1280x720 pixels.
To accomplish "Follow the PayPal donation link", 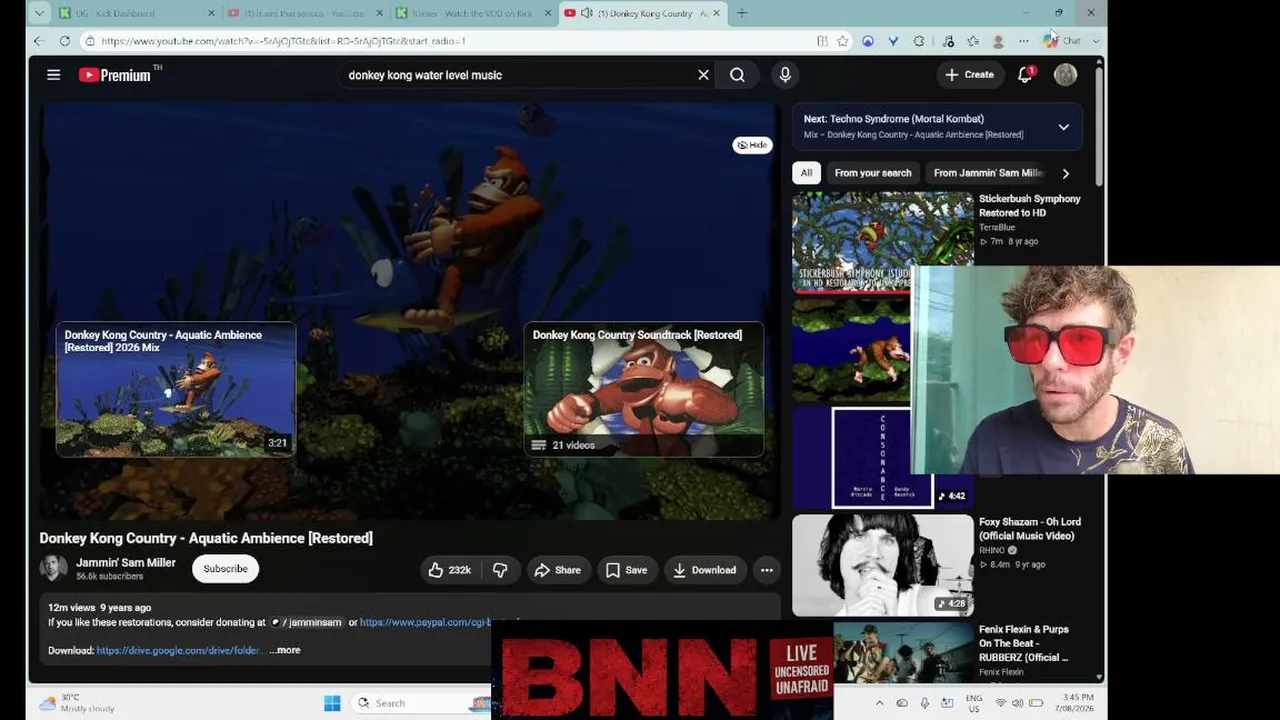I will coord(426,622).
